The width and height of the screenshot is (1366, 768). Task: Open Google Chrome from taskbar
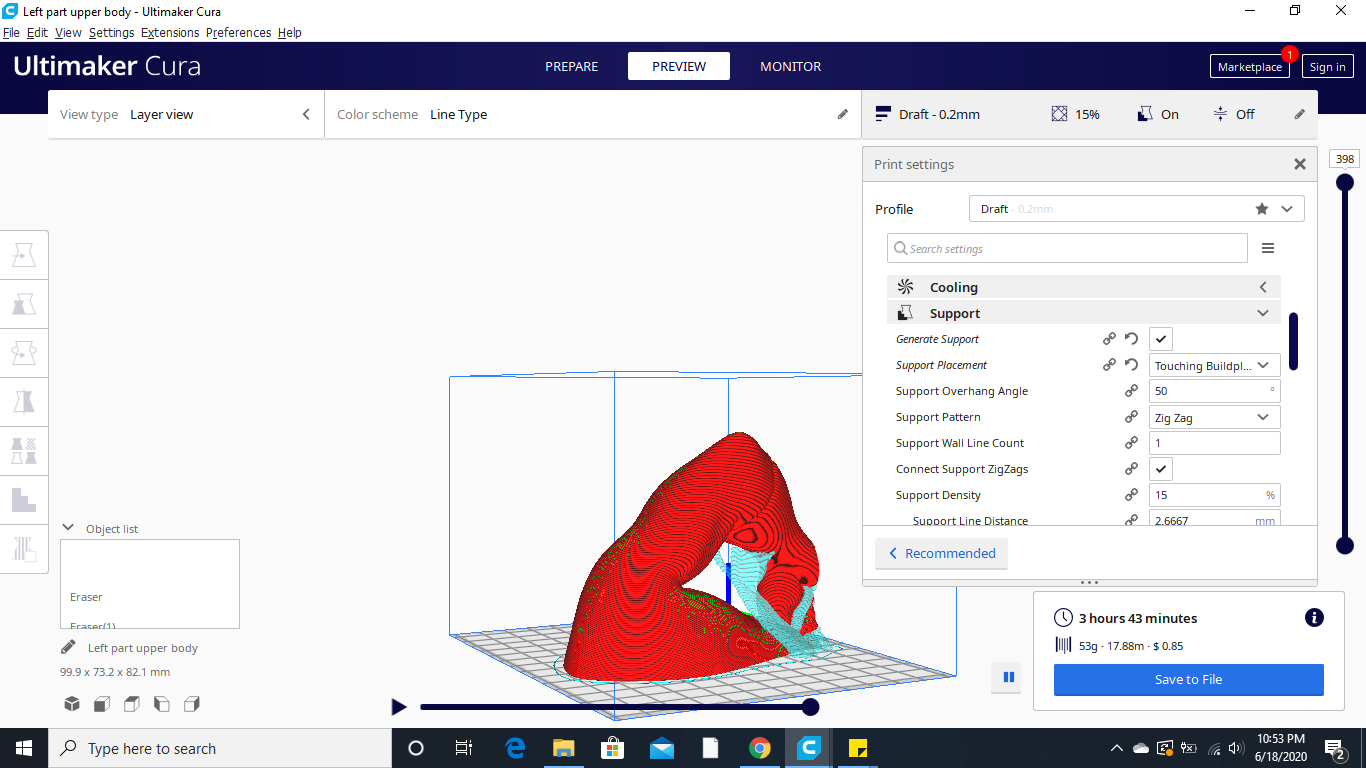click(760, 748)
